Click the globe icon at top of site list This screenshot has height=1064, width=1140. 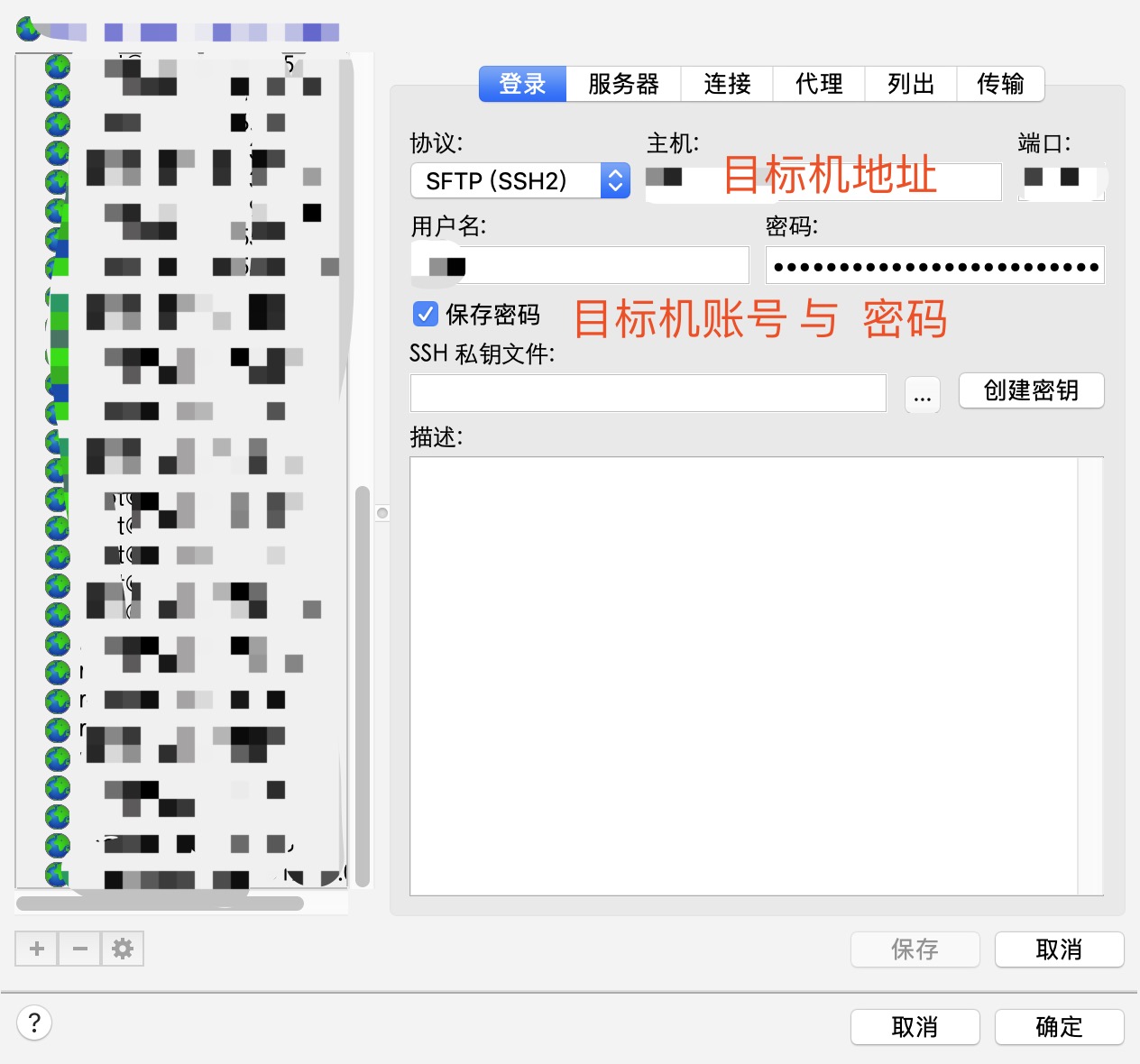point(28,29)
